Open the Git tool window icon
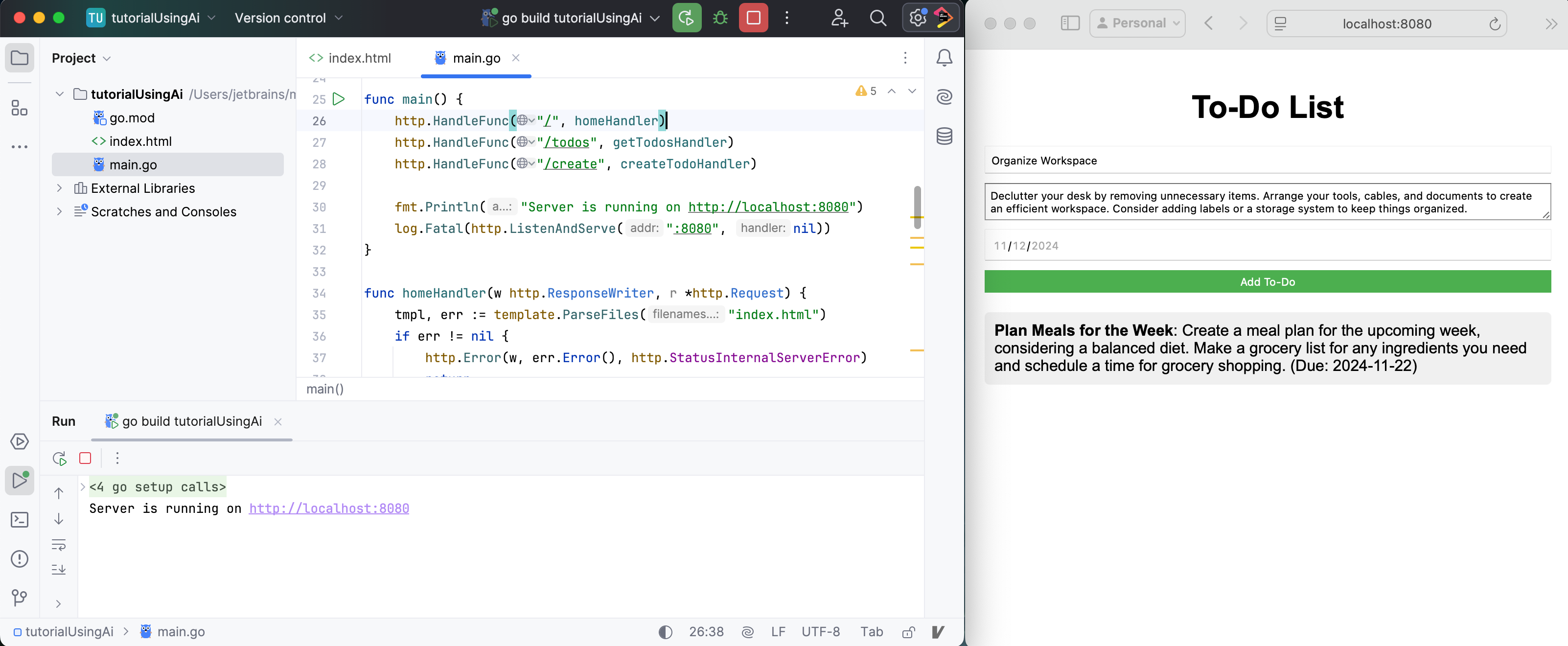Viewport: 1568px width, 646px height. point(20,598)
